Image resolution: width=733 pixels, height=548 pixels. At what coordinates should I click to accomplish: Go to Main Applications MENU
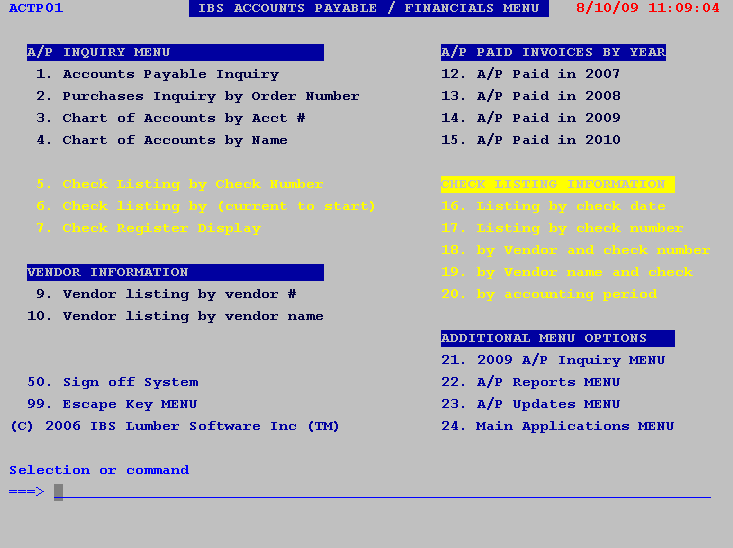(558, 426)
